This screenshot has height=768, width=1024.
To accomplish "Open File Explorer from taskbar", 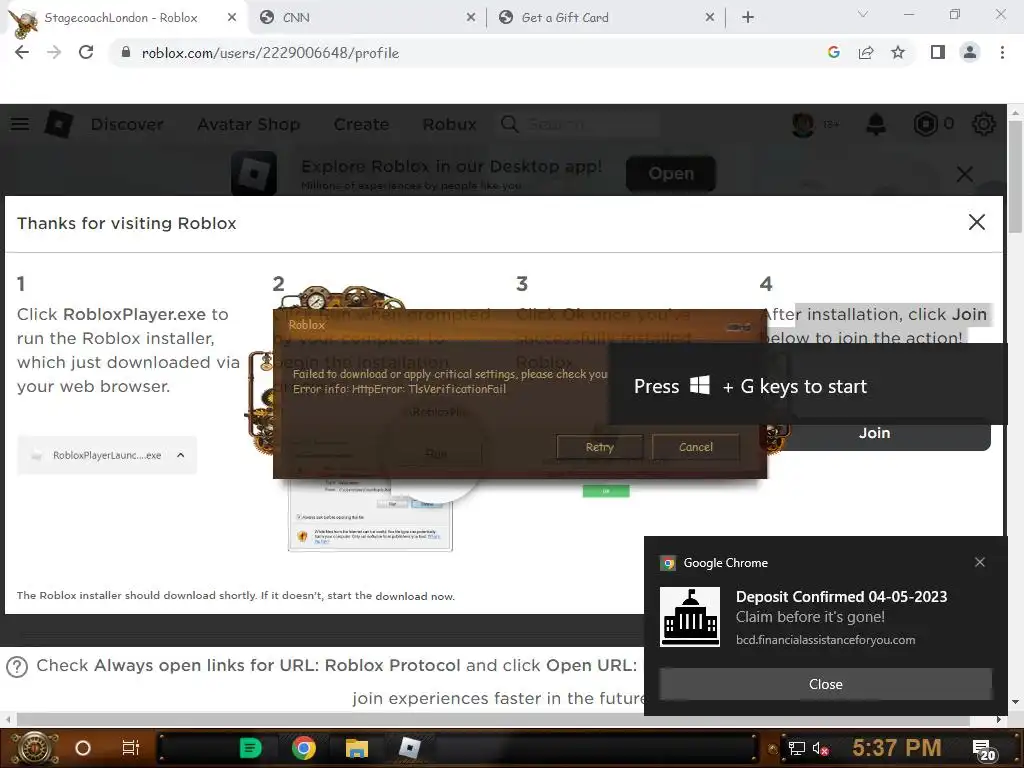I will pos(357,748).
